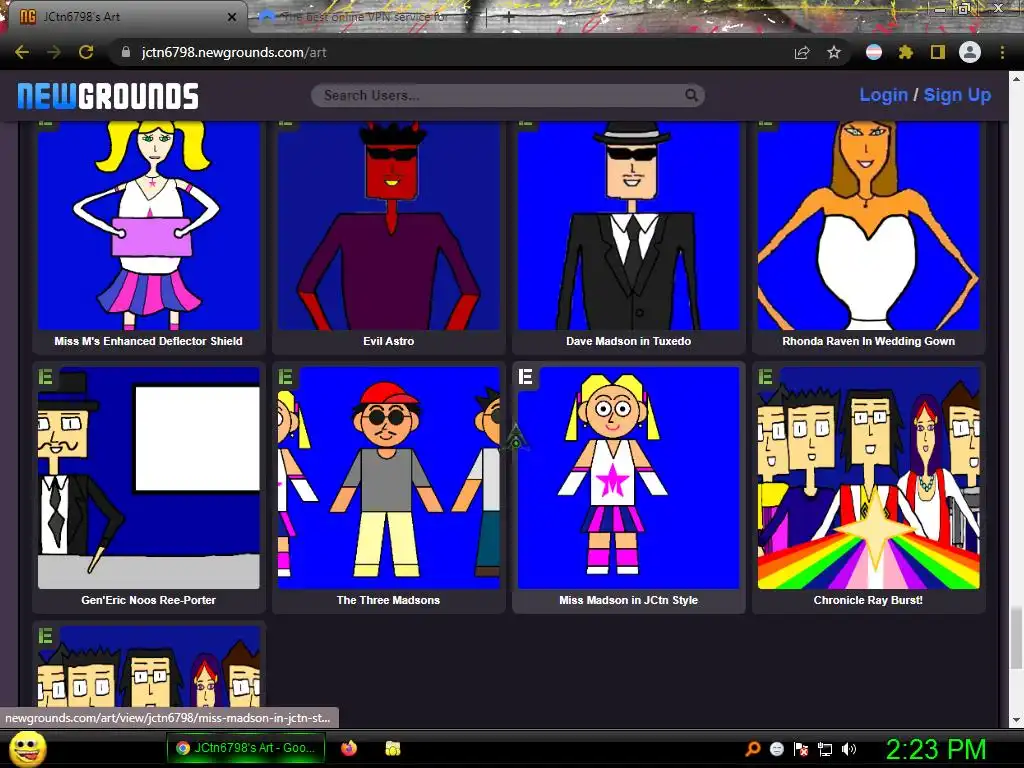Click the page scrollbar thumb
Image resolution: width=1024 pixels, height=768 pixels.
[x=1016, y=638]
